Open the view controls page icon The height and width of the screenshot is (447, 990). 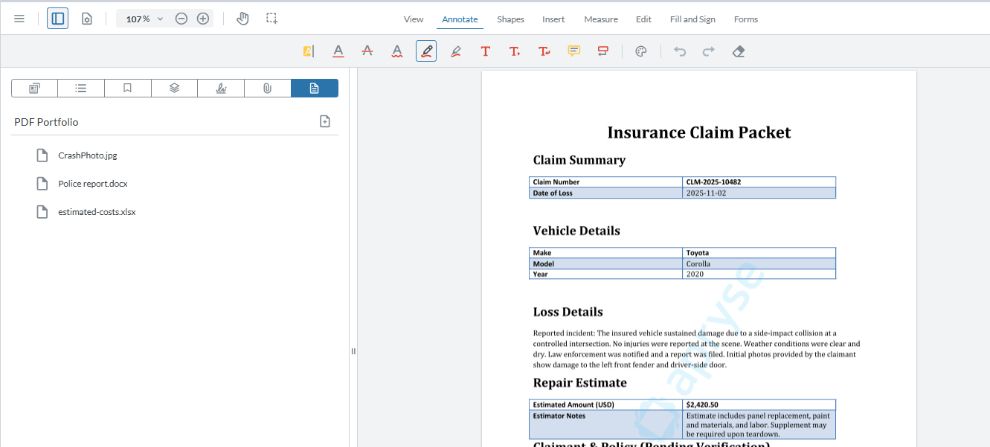(x=86, y=19)
